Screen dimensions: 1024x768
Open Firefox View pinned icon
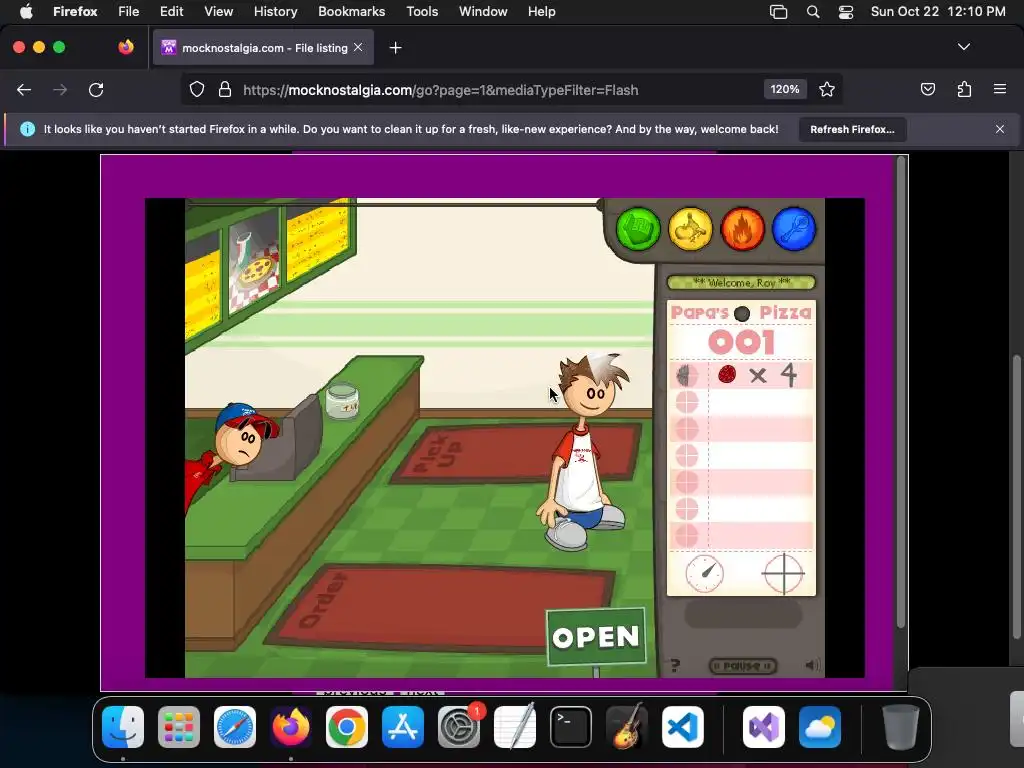click(126, 47)
